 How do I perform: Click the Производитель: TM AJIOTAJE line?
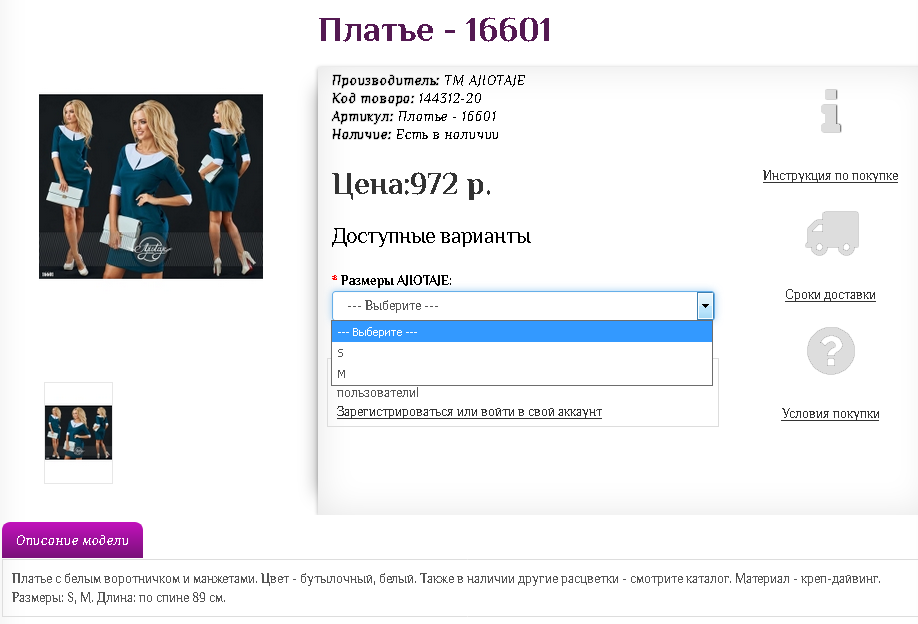[429, 80]
